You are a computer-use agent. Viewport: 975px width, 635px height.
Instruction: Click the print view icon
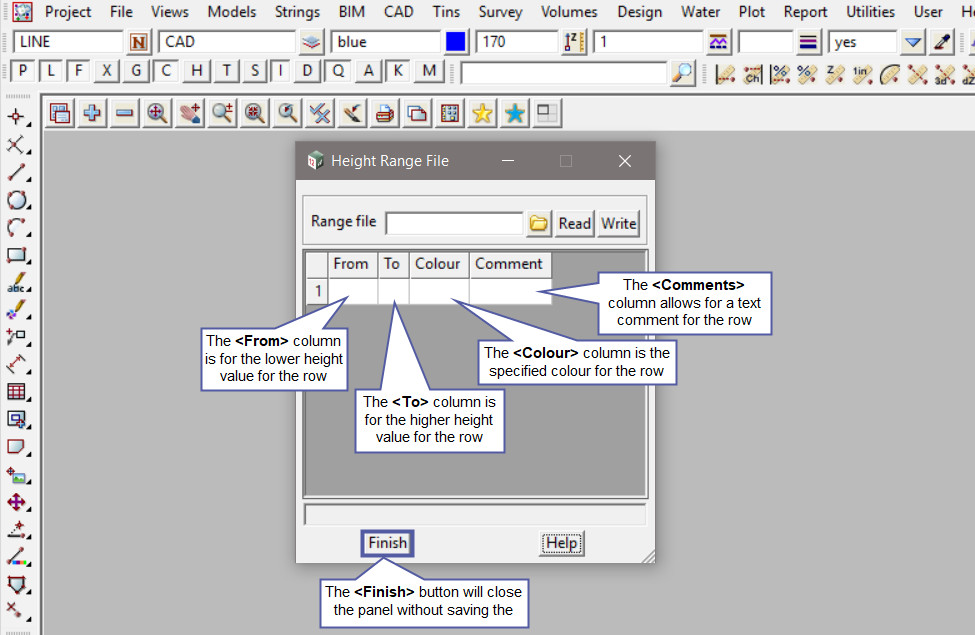coord(385,113)
